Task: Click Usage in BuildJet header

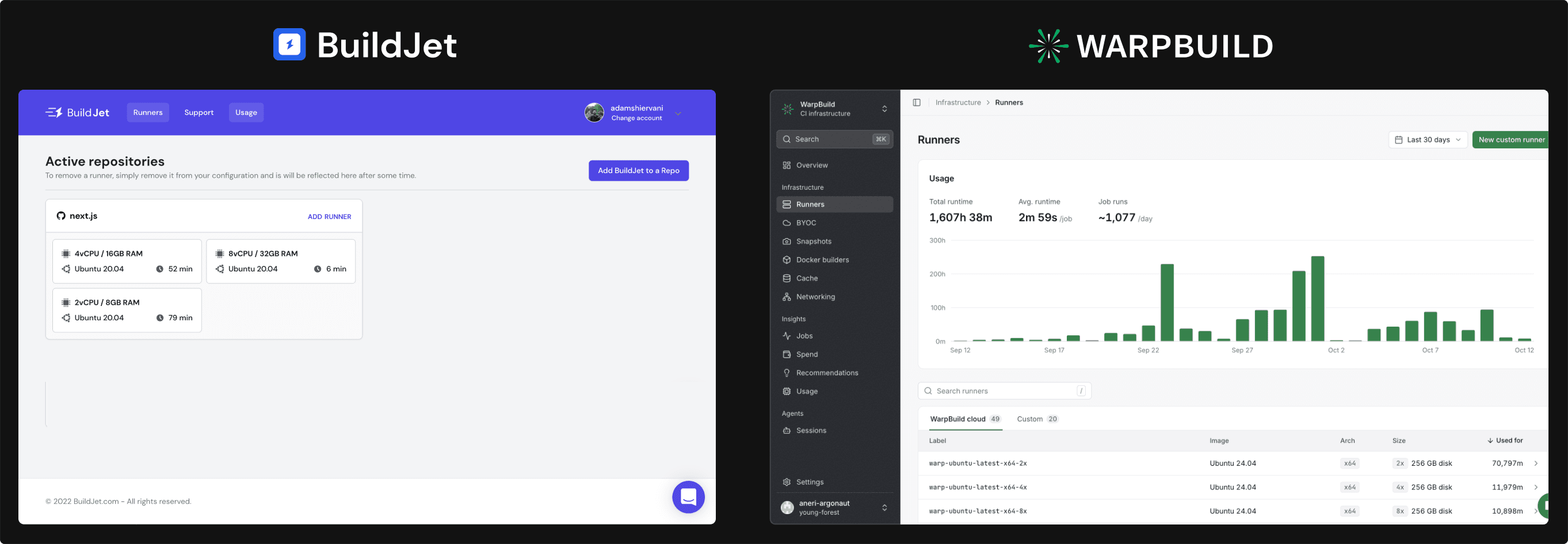Action: pos(246,113)
